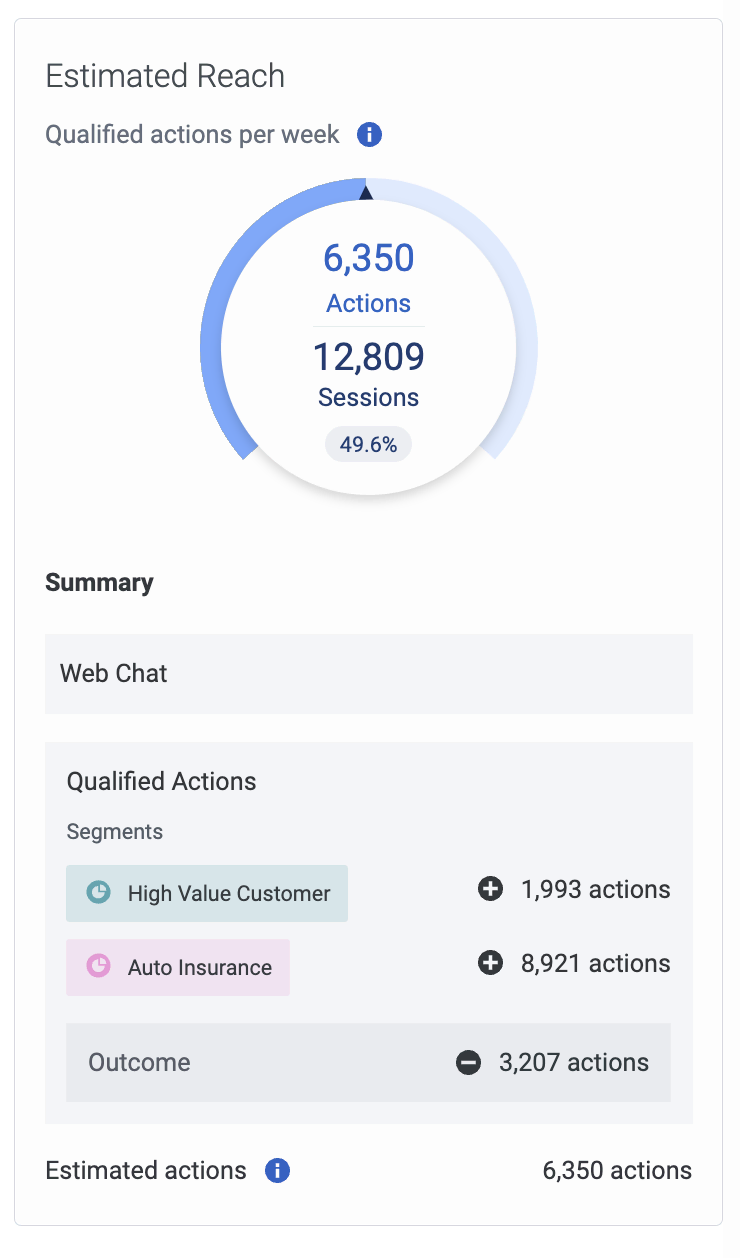Click info icon next to Estimated actions
The width and height of the screenshot is (740, 1258).
click(278, 1171)
